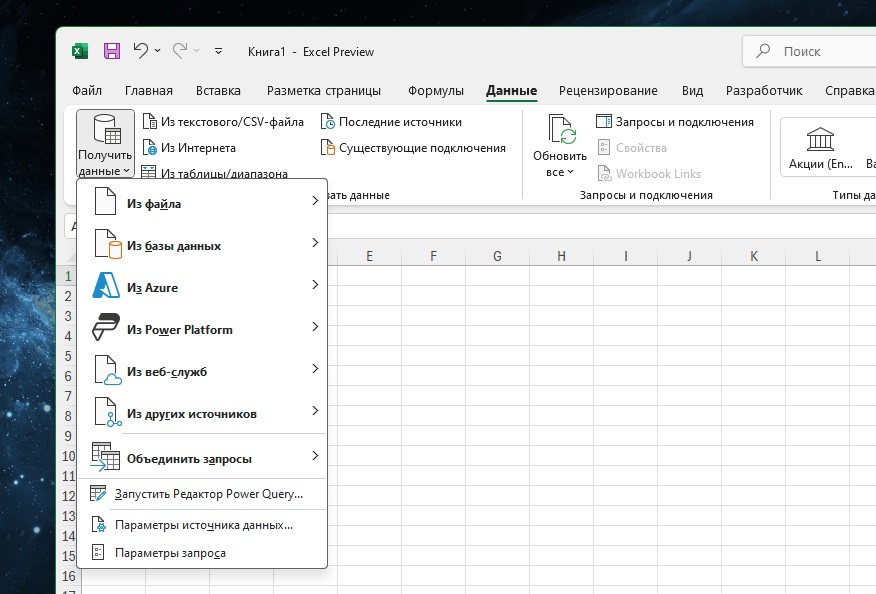Select column F header
Viewport: 876px width, 594px height.
point(434,256)
